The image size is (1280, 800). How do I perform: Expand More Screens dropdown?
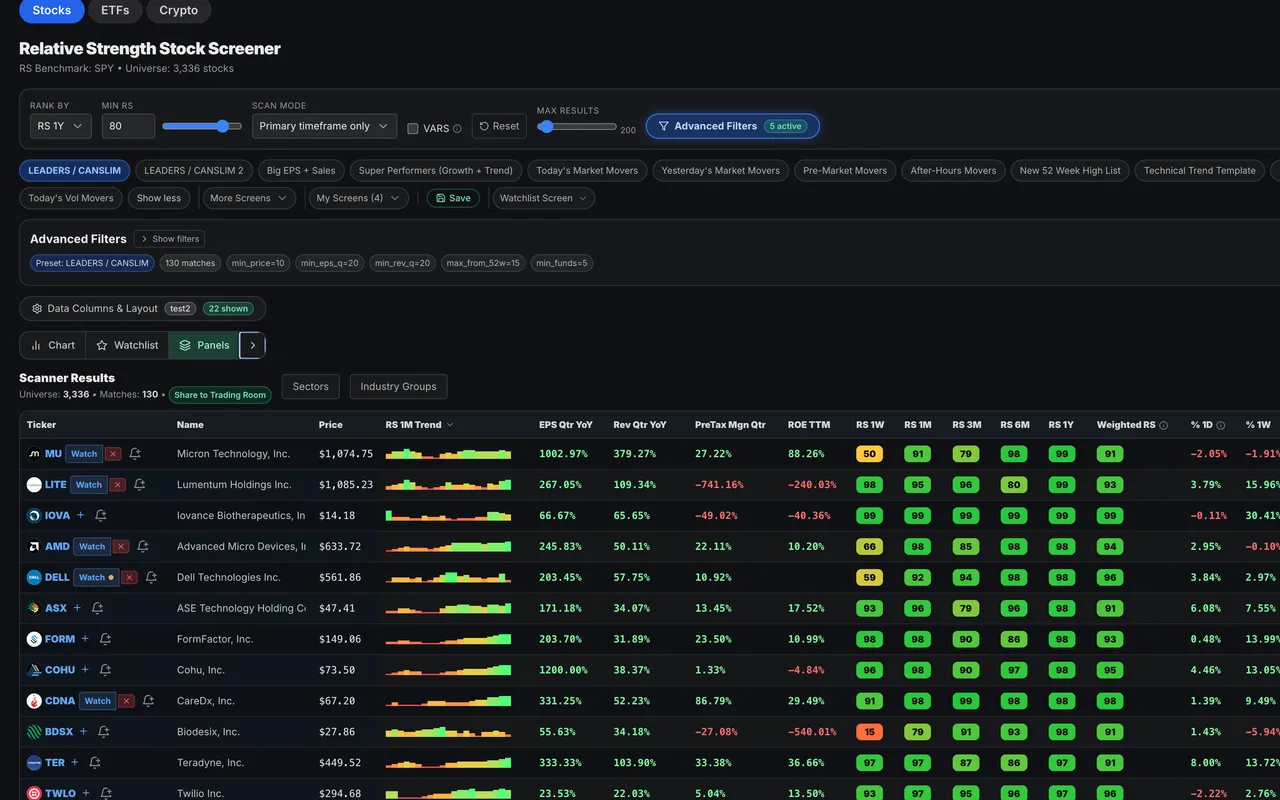tap(249, 198)
